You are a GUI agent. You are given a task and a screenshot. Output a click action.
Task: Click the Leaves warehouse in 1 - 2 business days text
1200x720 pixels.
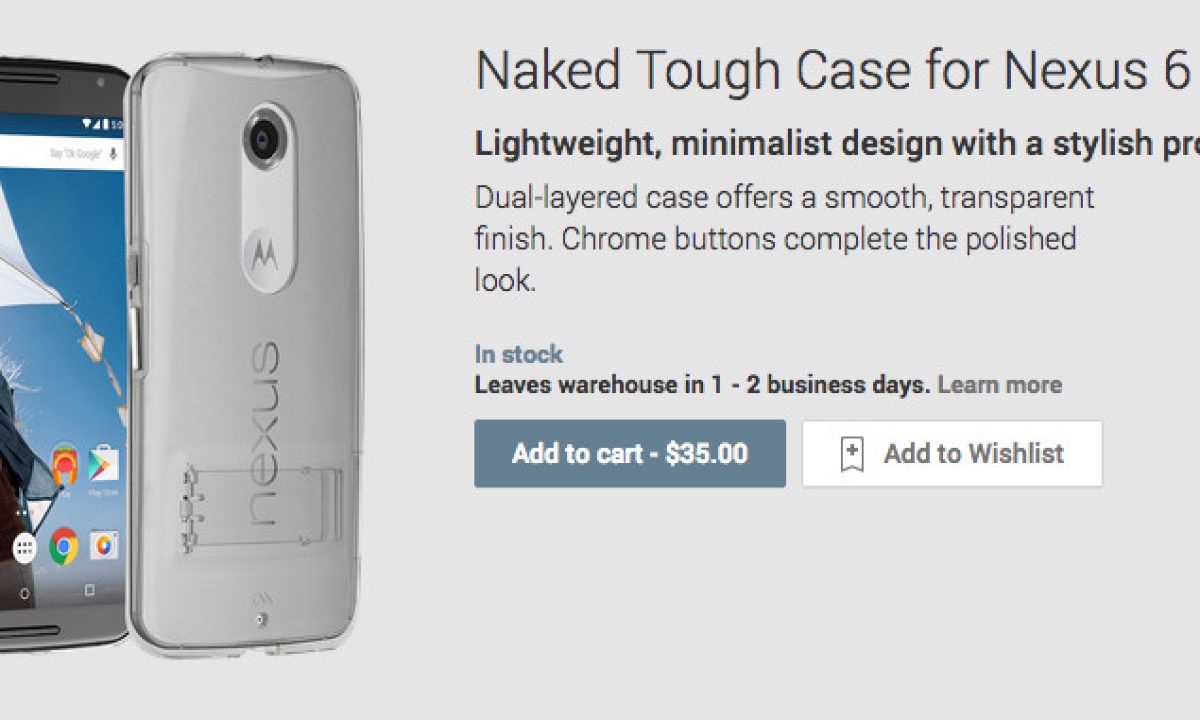click(x=702, y=385)
